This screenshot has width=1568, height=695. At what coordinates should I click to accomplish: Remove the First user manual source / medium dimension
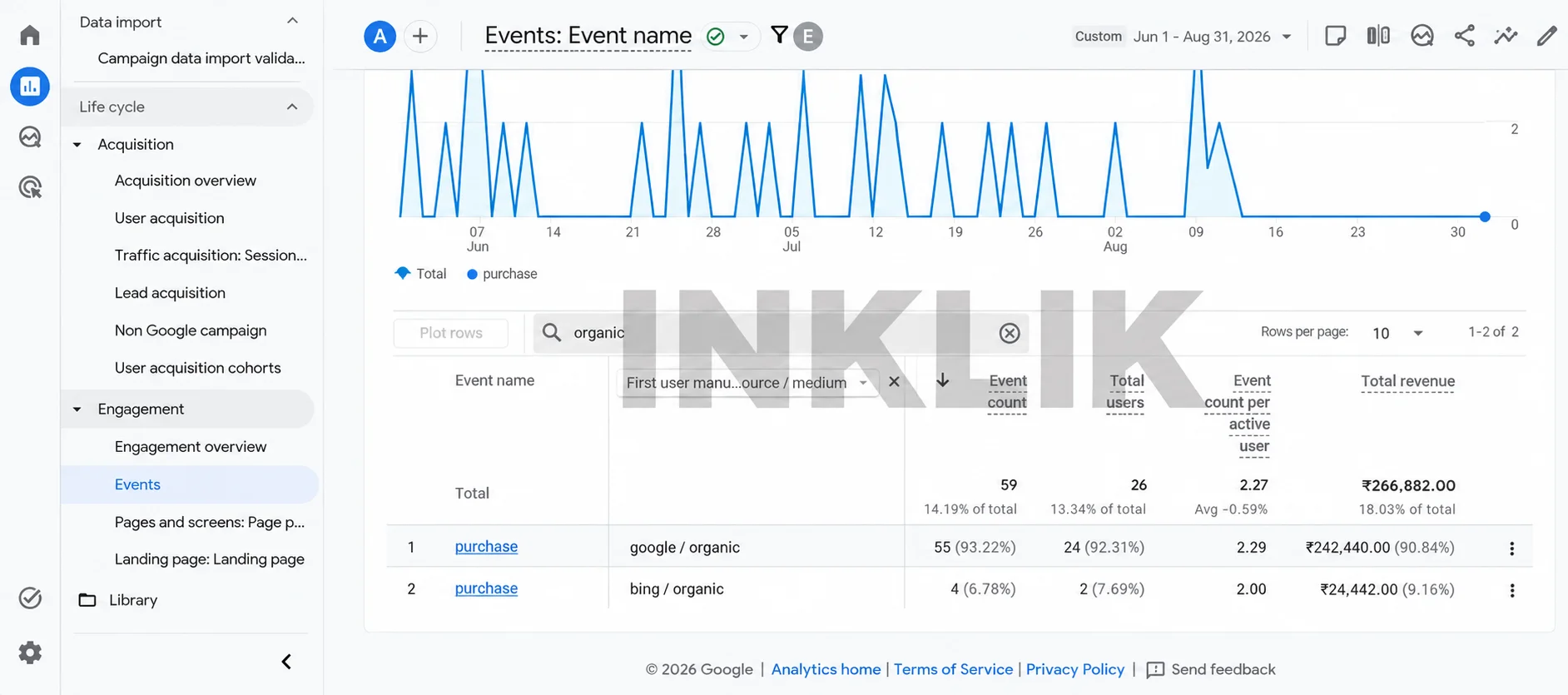pyautogui.click(x=894, y=382)
